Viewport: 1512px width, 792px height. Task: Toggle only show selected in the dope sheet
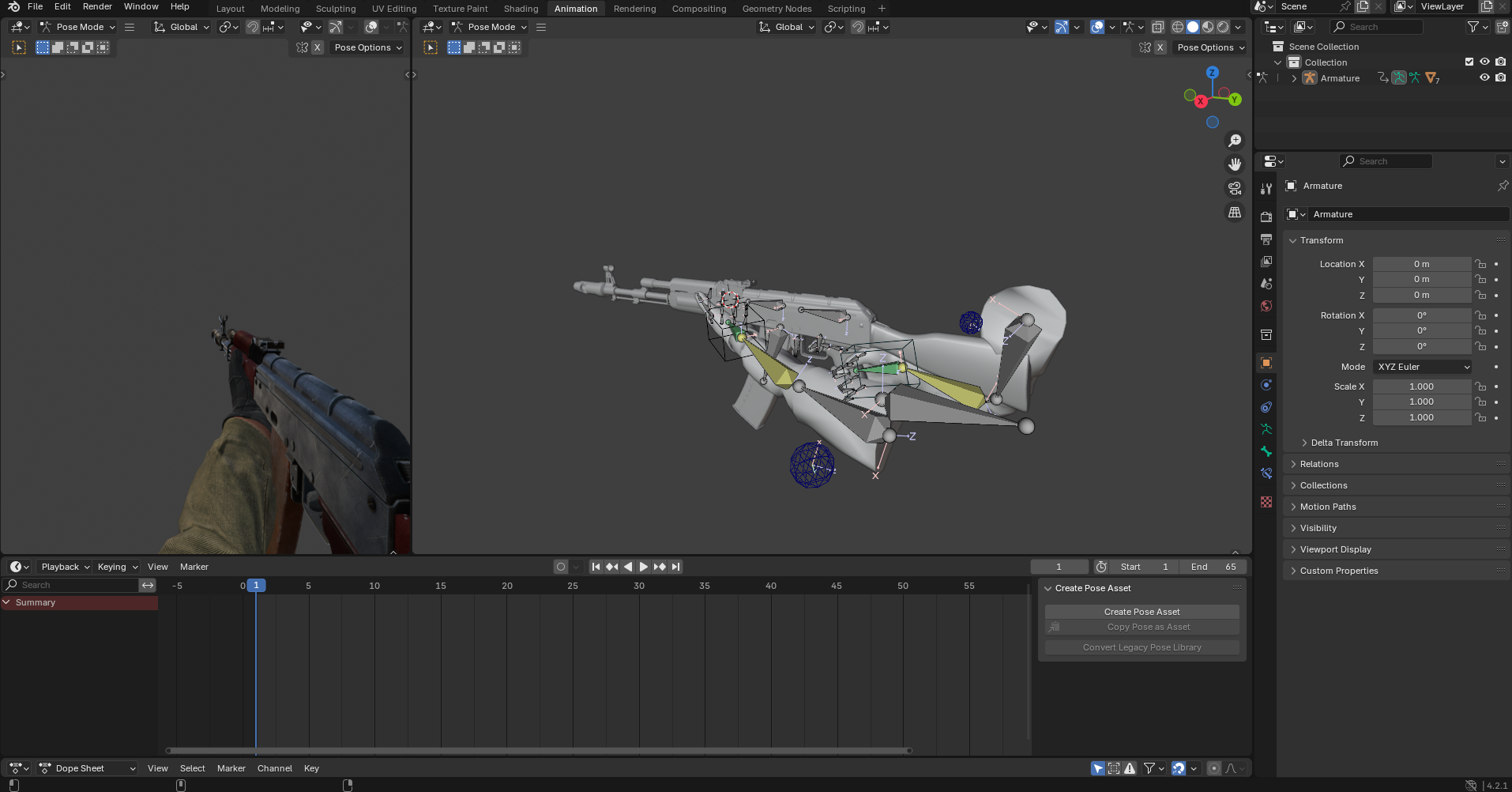pos(1098,768)
